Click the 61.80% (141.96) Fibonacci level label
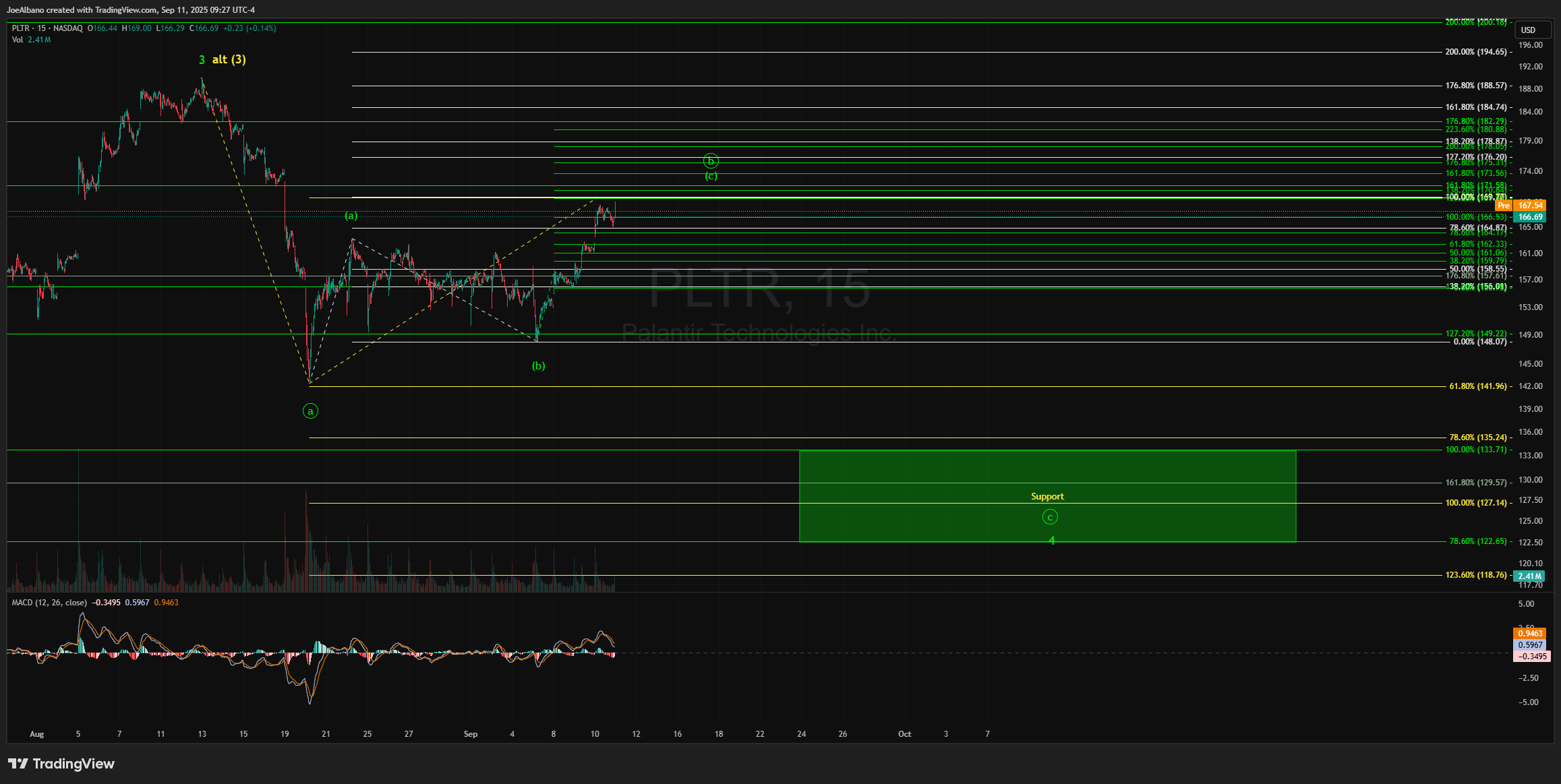The image size is (1561, 784). click(1477, 386)
